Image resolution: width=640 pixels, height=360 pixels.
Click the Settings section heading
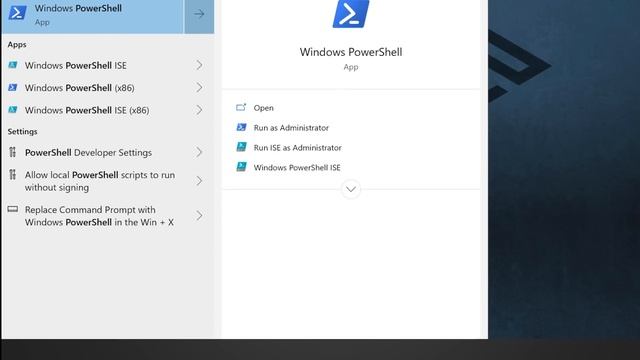coord(22,131)
